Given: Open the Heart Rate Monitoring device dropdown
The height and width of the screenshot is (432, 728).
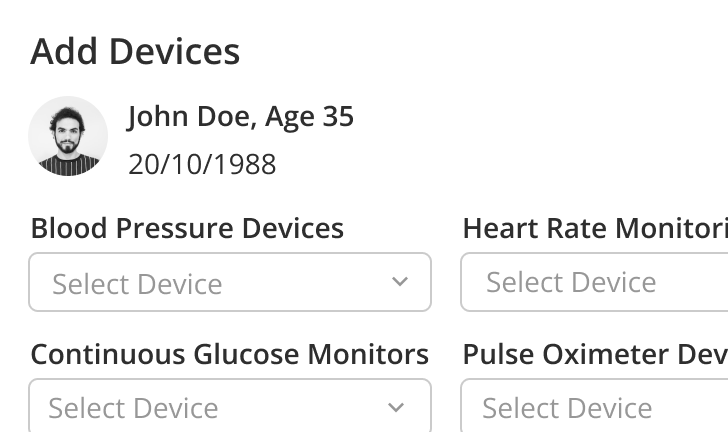Looking at the screenshot, I should tap(594, 282).
